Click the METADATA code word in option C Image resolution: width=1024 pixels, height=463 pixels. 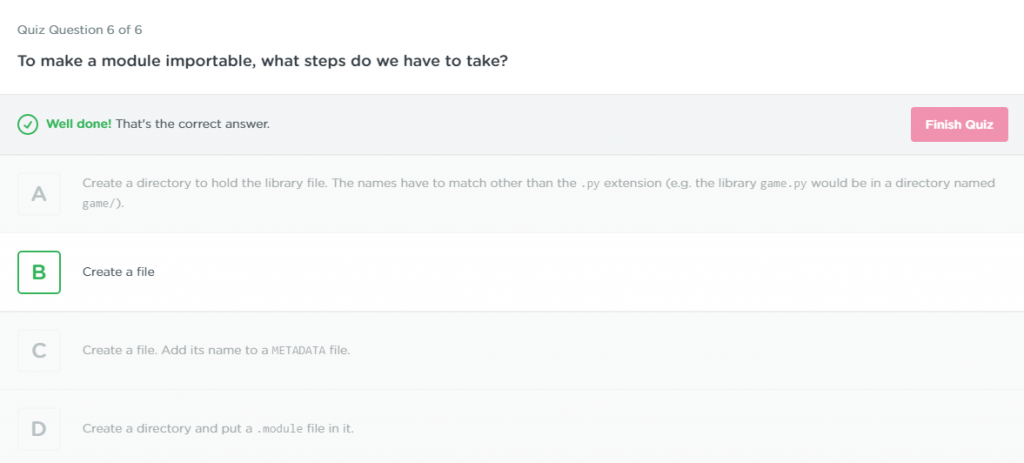(298, 351)
